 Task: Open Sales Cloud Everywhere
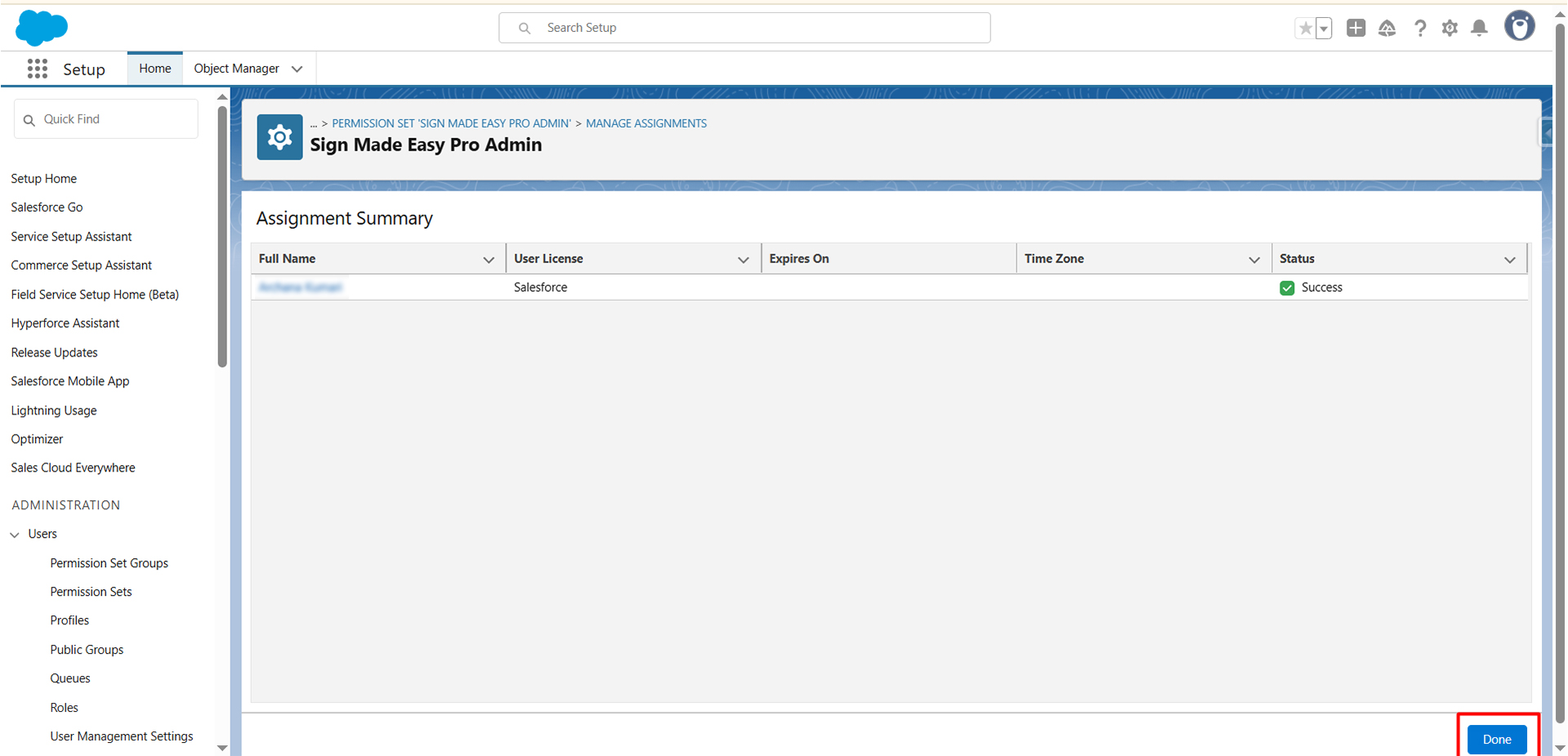pos(74,468)
